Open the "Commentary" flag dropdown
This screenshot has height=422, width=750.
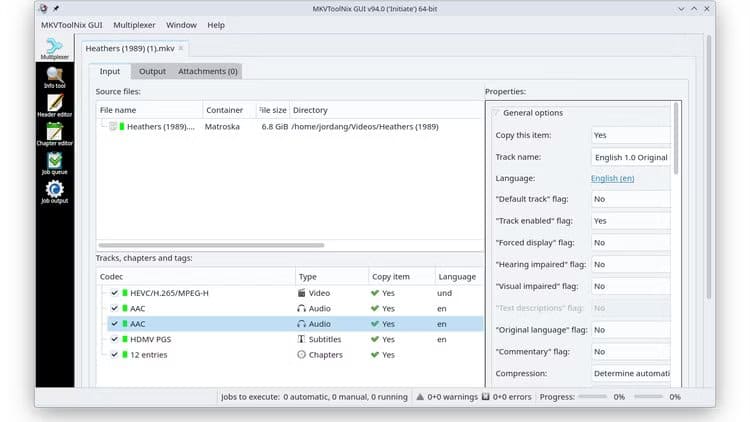coord(631,352)
